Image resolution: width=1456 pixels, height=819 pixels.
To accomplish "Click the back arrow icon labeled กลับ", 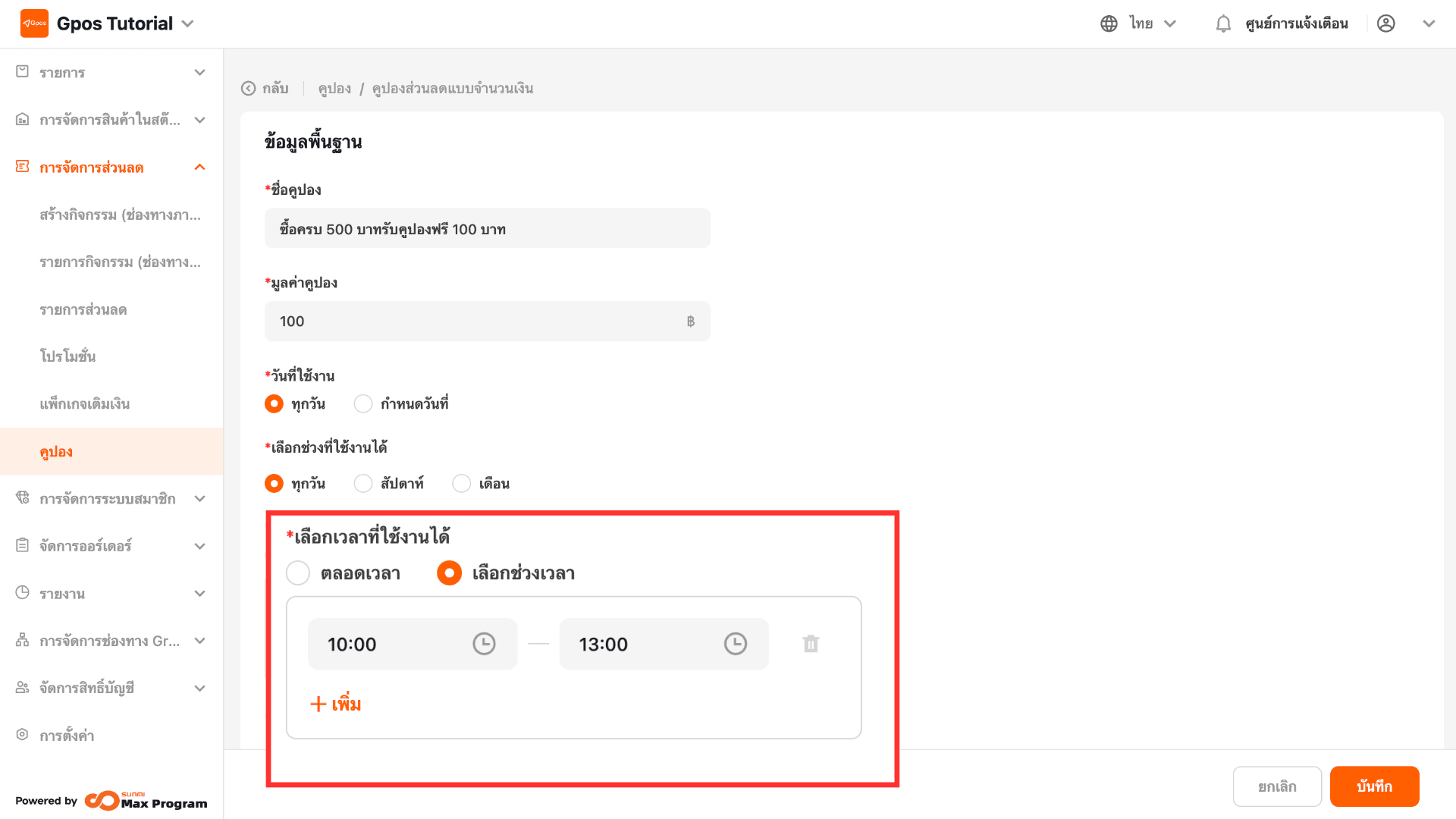I will (x=249, y=89).
